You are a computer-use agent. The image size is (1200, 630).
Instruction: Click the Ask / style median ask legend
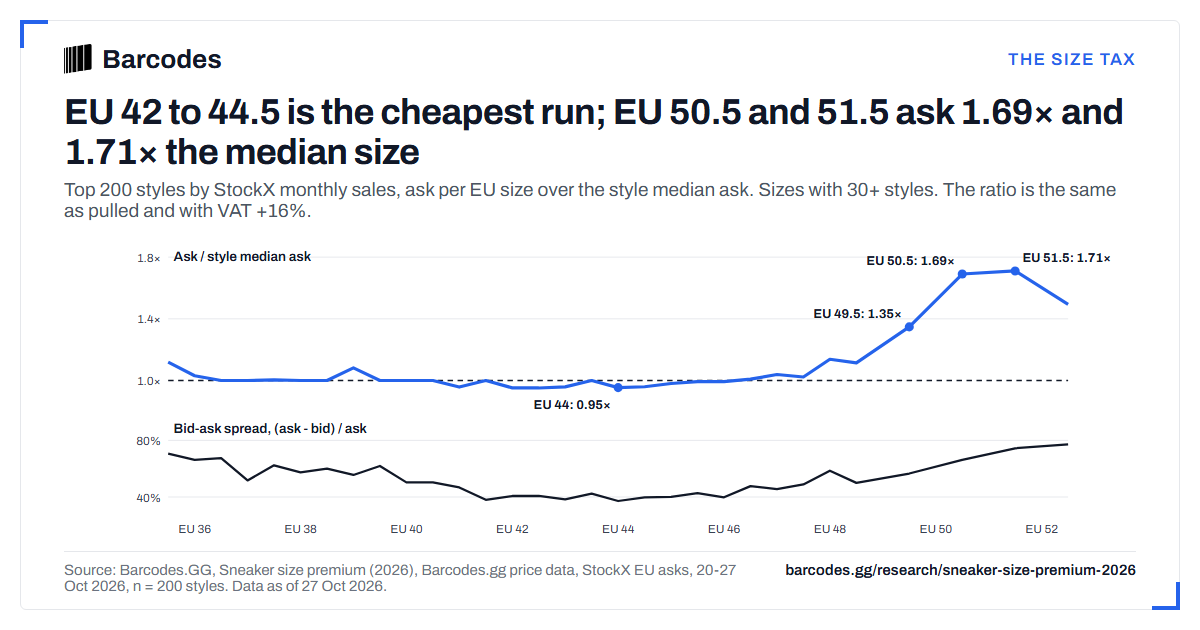click(242, 257)
